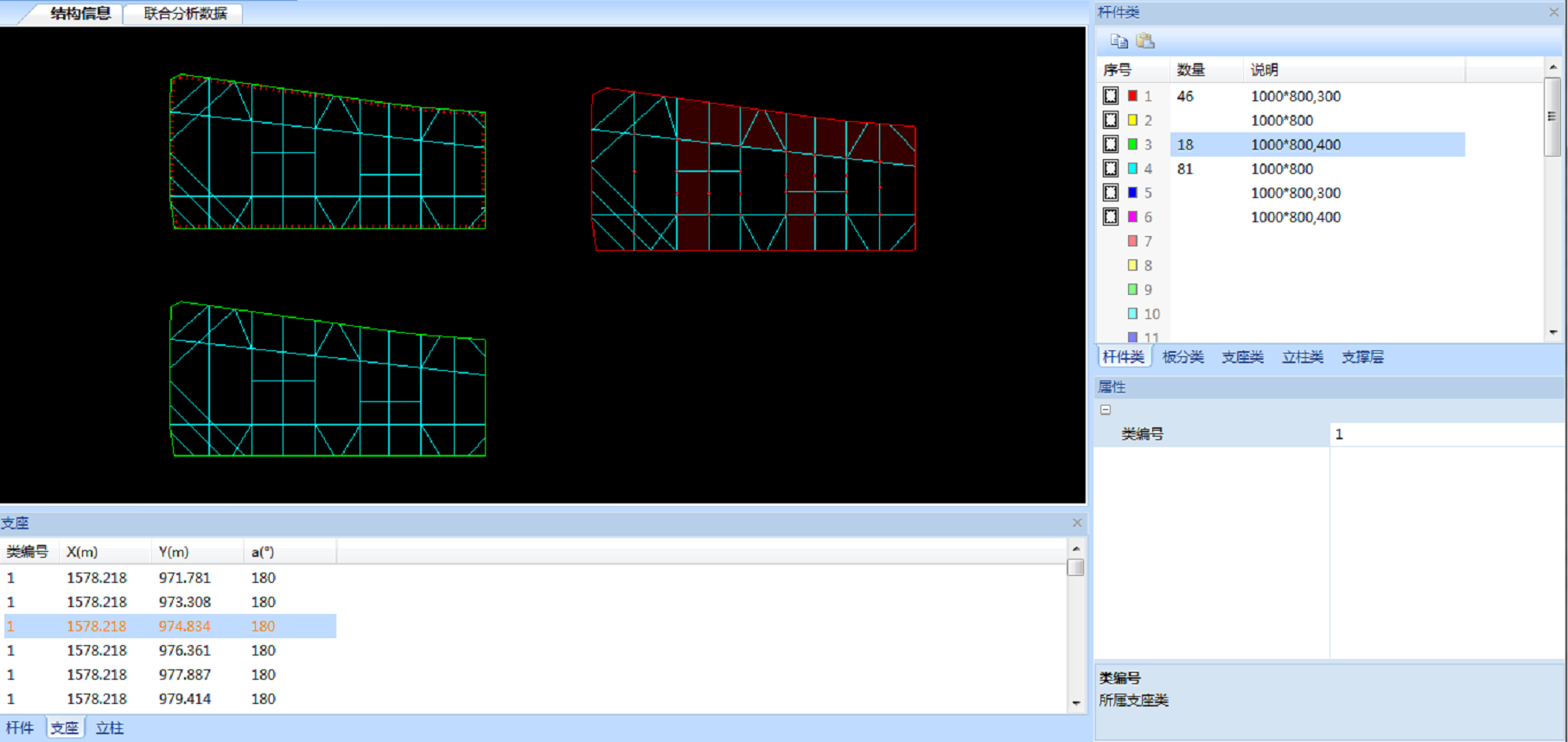Switch to the 联合分析数据 tab

(x=185, y=14)
